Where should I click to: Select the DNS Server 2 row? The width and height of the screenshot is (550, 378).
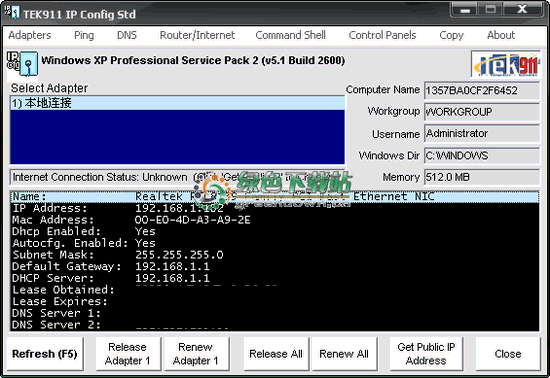(275, 325)
